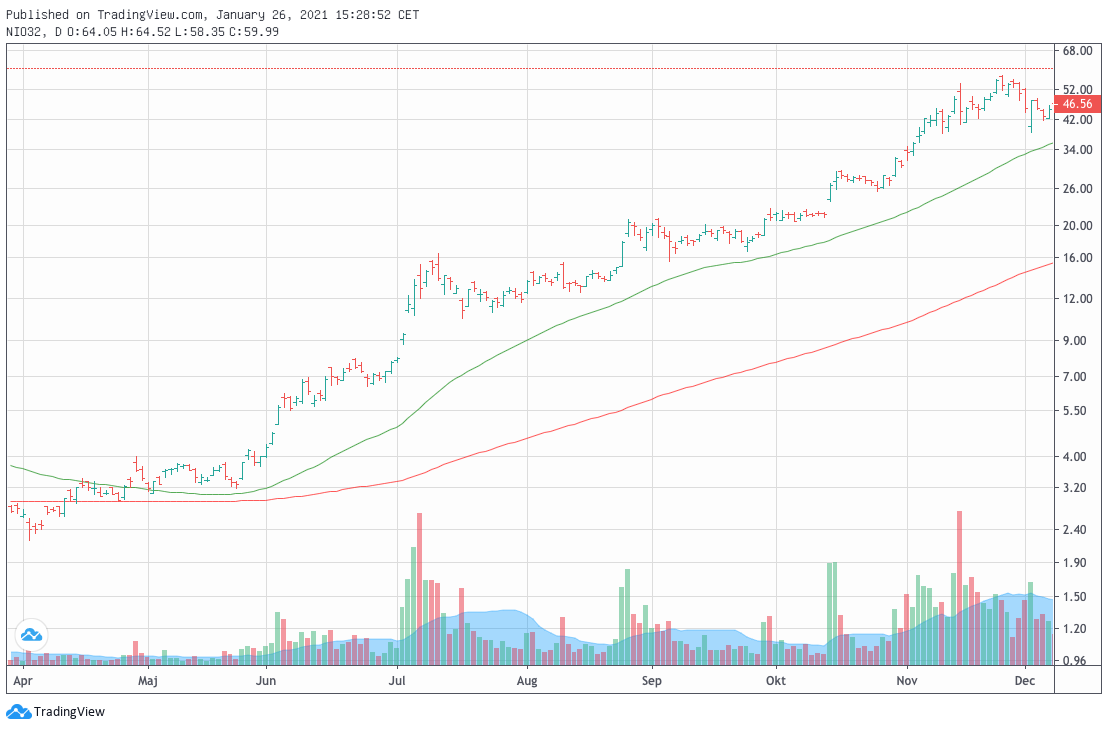Select the Aug label on the time axis
This screenshot has width=1108, height=730.
click(527, 681)
